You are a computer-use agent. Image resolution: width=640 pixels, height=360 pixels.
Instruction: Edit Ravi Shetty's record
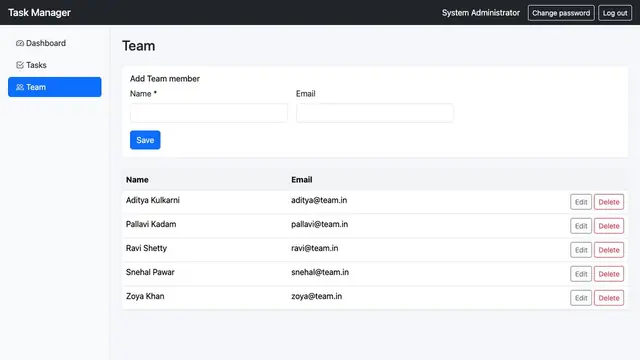coord(581,250)
